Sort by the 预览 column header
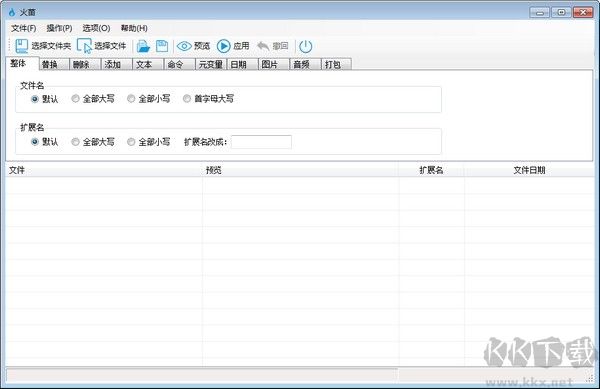600x389 pixels. pyautogui.click(x=300, y=170)
